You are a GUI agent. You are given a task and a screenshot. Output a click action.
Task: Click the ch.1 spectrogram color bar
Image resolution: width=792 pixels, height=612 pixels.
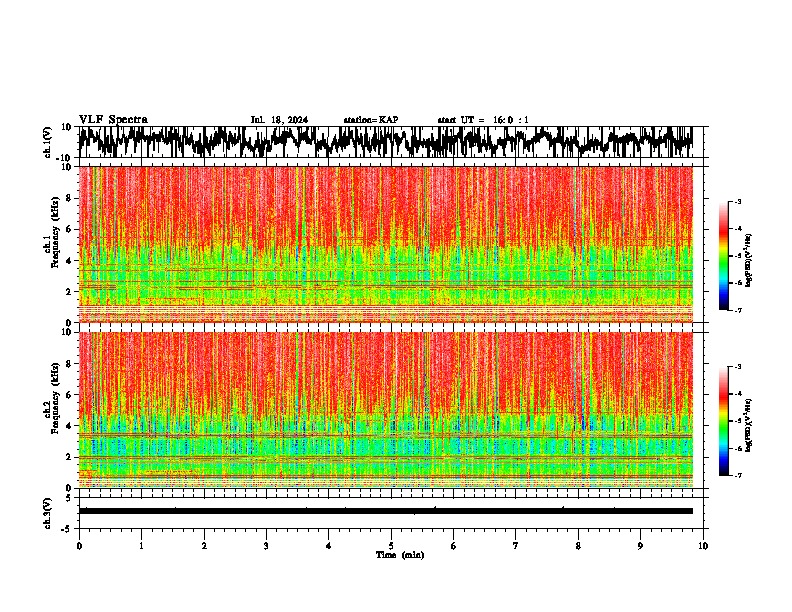pos(723,255)
